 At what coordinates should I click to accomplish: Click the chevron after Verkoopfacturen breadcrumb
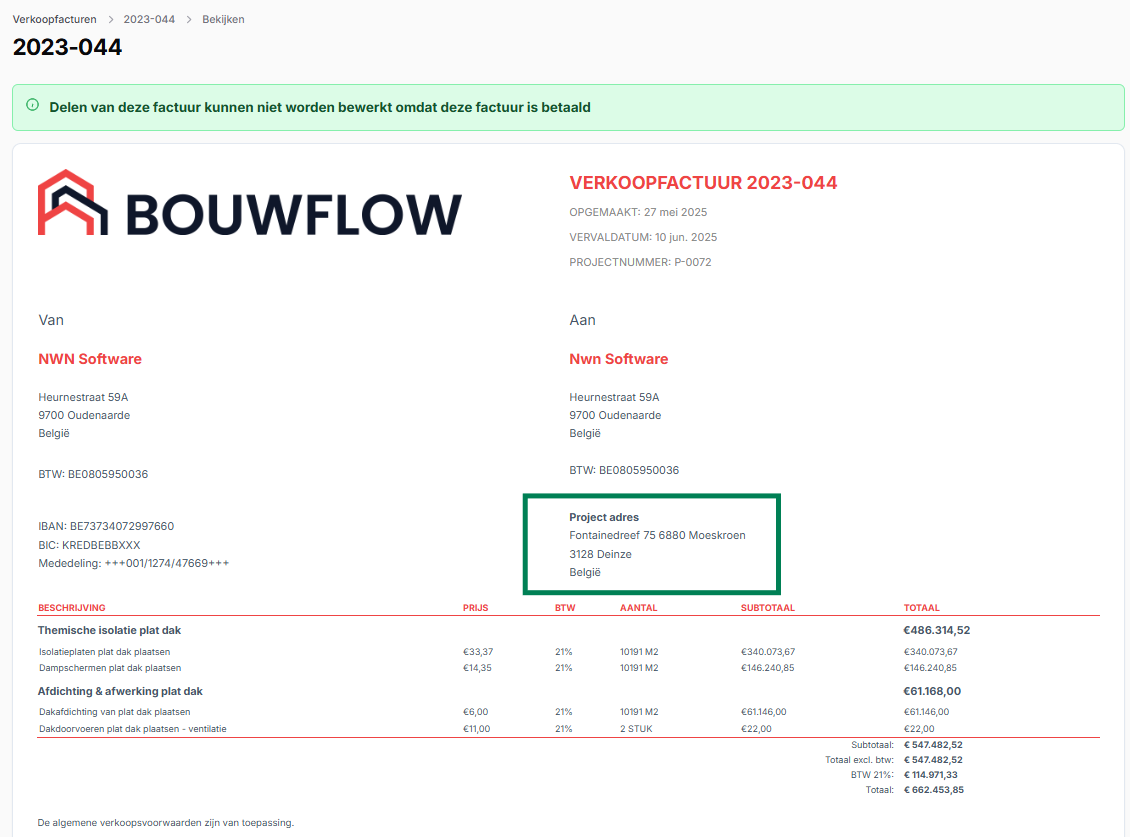pos(110,19)
